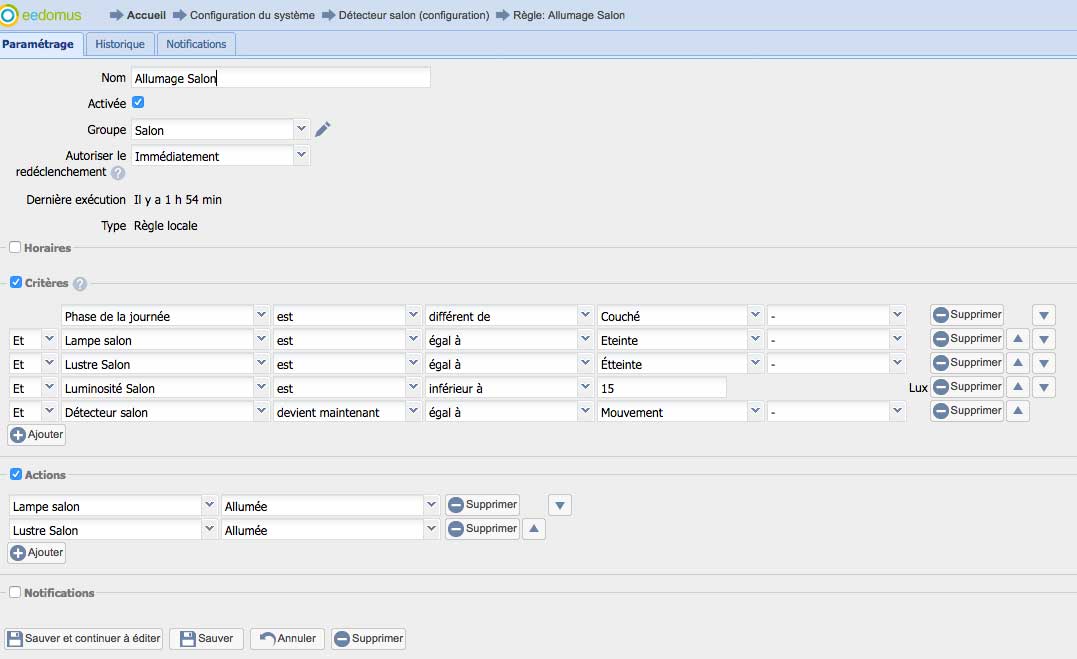
Task: Uncheck the Critères section checkbox
Action: [x=16, y=282]
